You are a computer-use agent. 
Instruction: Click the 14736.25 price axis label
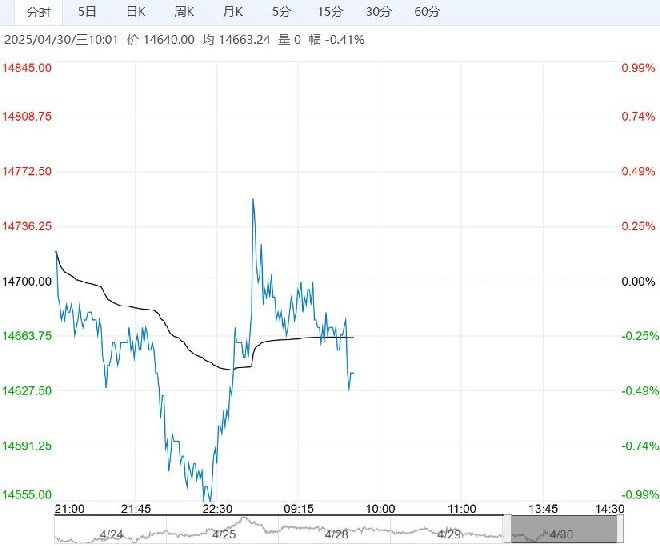pos(27,226)
